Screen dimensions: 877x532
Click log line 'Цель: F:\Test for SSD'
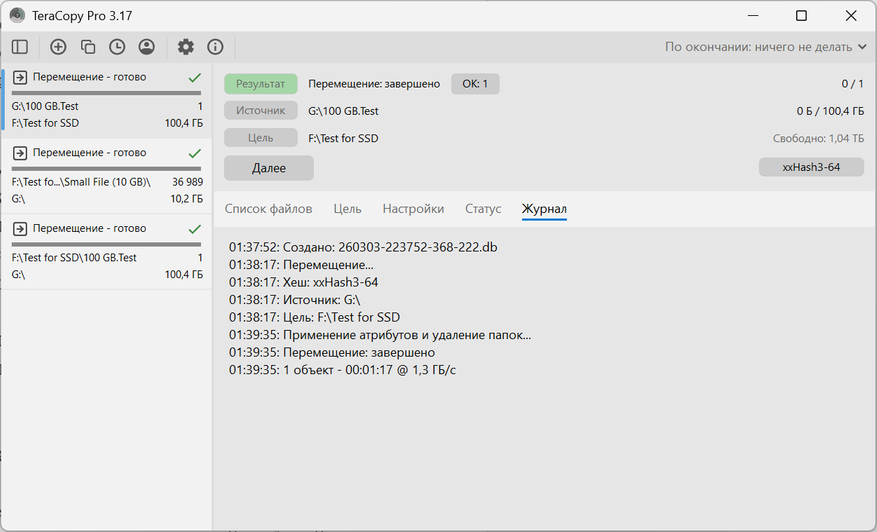pyautogui.click(x=314, y=317)
